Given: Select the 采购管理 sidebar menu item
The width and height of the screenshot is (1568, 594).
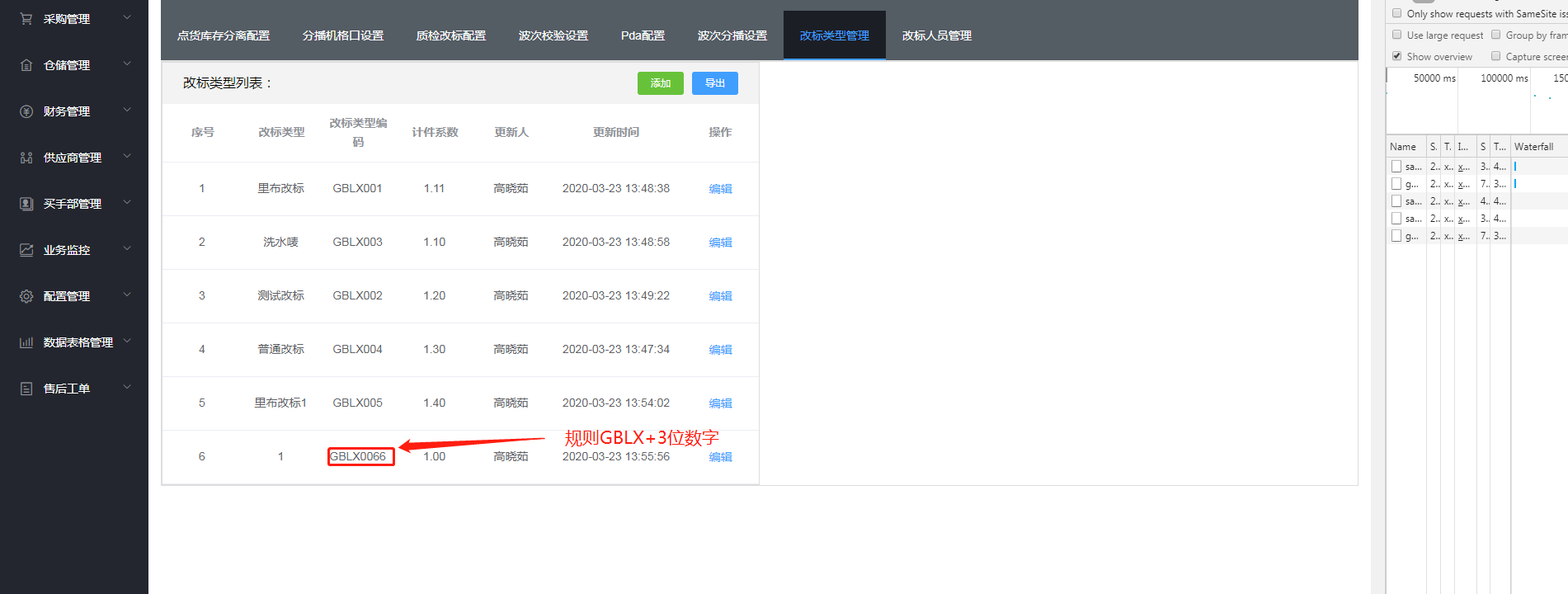Looking at the screenshot, I should pos(74,18).
